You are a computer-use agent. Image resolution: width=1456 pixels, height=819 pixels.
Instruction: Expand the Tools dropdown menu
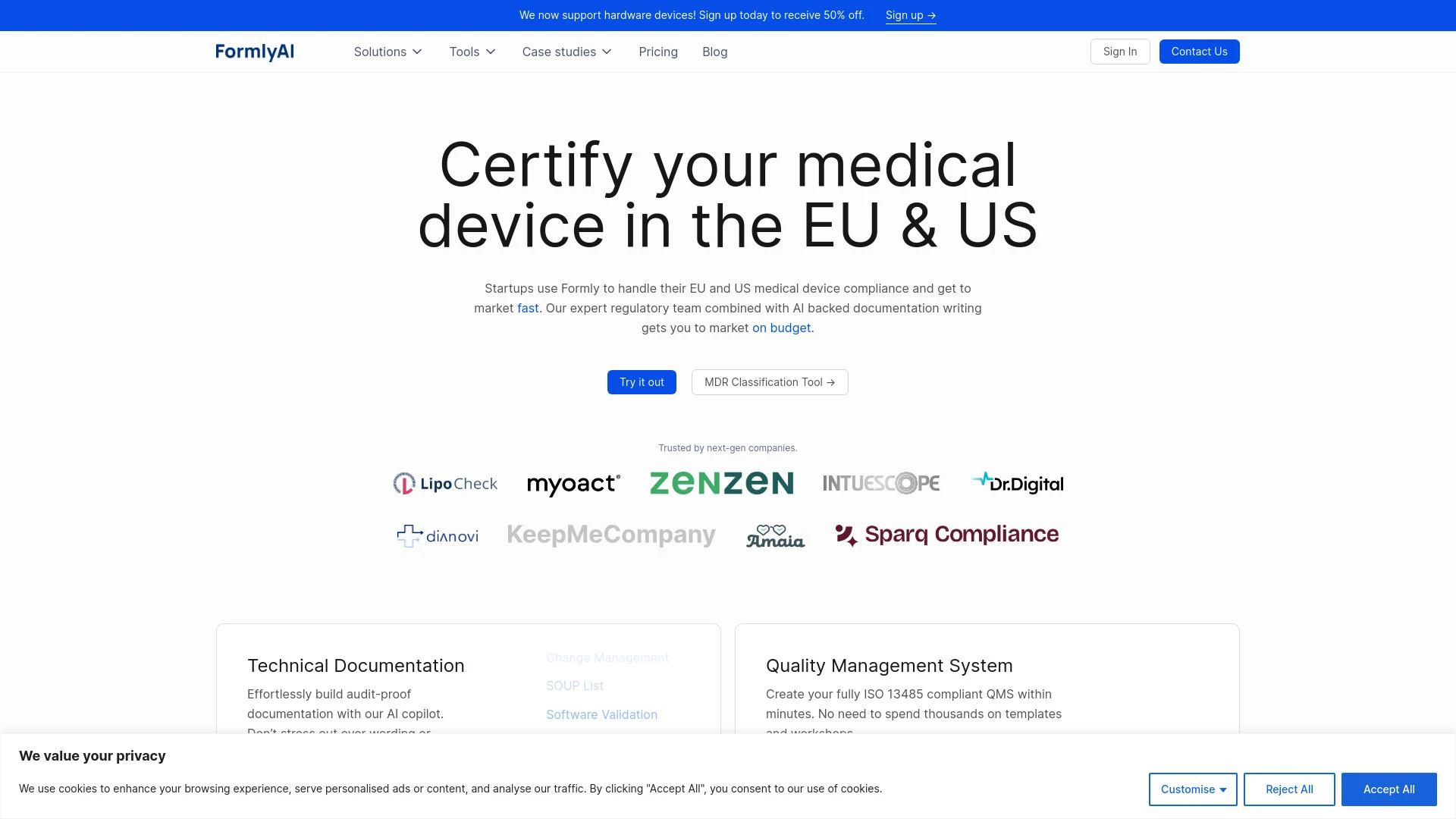pos(472,51)
